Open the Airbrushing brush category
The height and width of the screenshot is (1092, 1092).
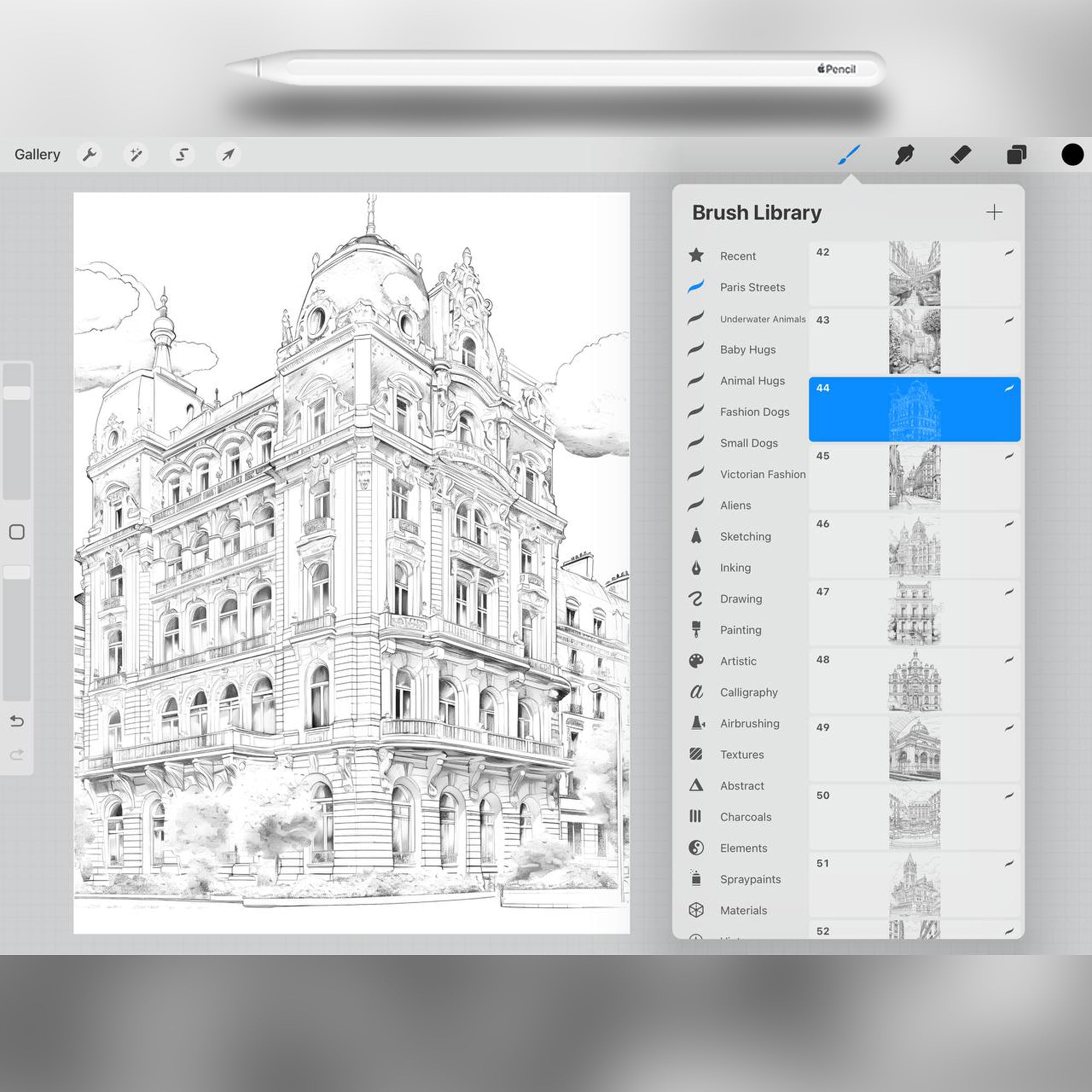pos(750,723)
